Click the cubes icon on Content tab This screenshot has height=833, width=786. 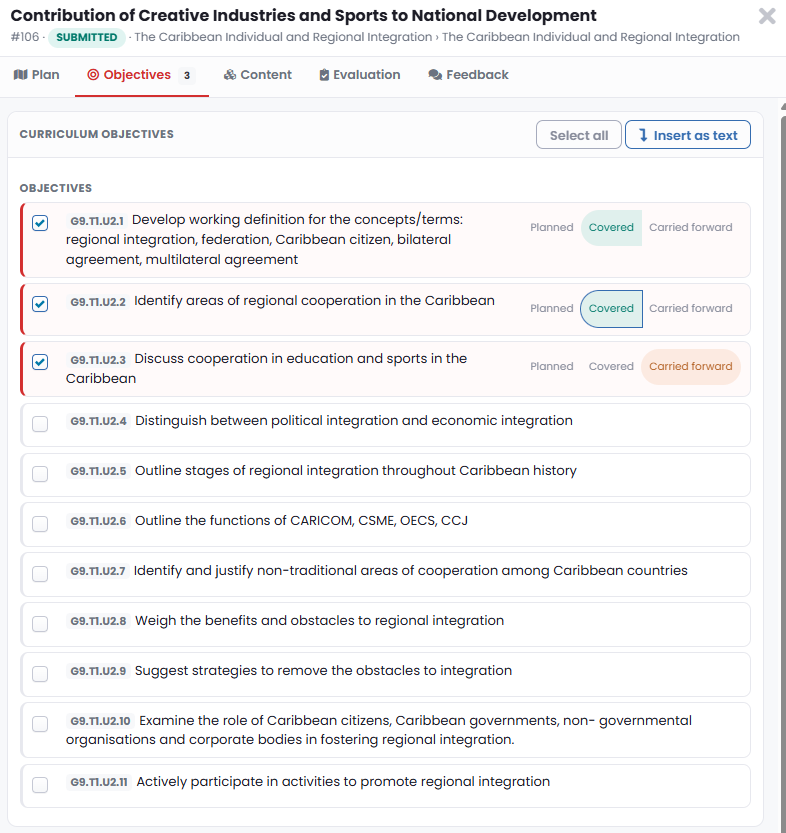pos(229,75)
